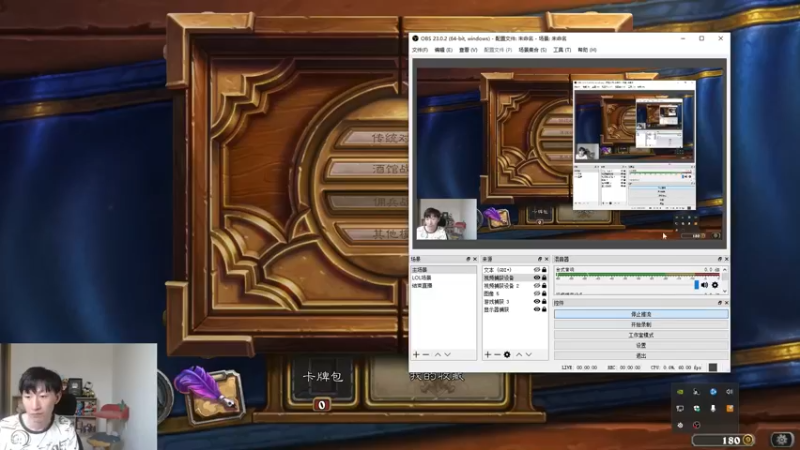Open Hearthstone settings gear button
This screenshot has width=800, height=450.
pyautogui.click(x=782, y=439)
